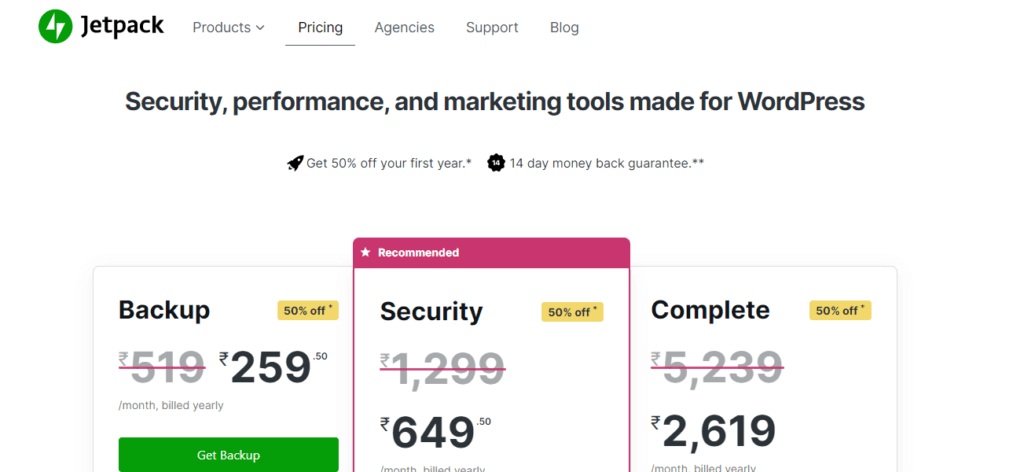
Task: Click the 14 day money back guarantee text
Action: [606, 163]
